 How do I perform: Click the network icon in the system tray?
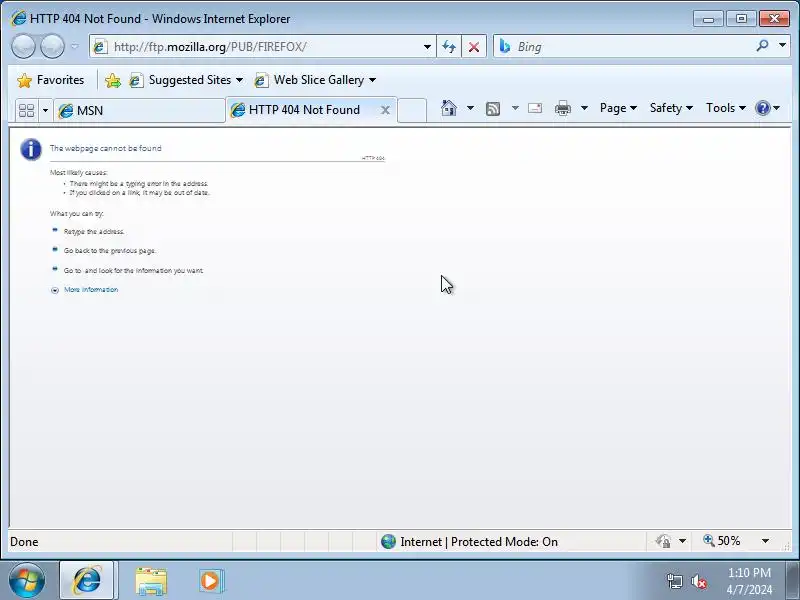(x=675, y=581)
